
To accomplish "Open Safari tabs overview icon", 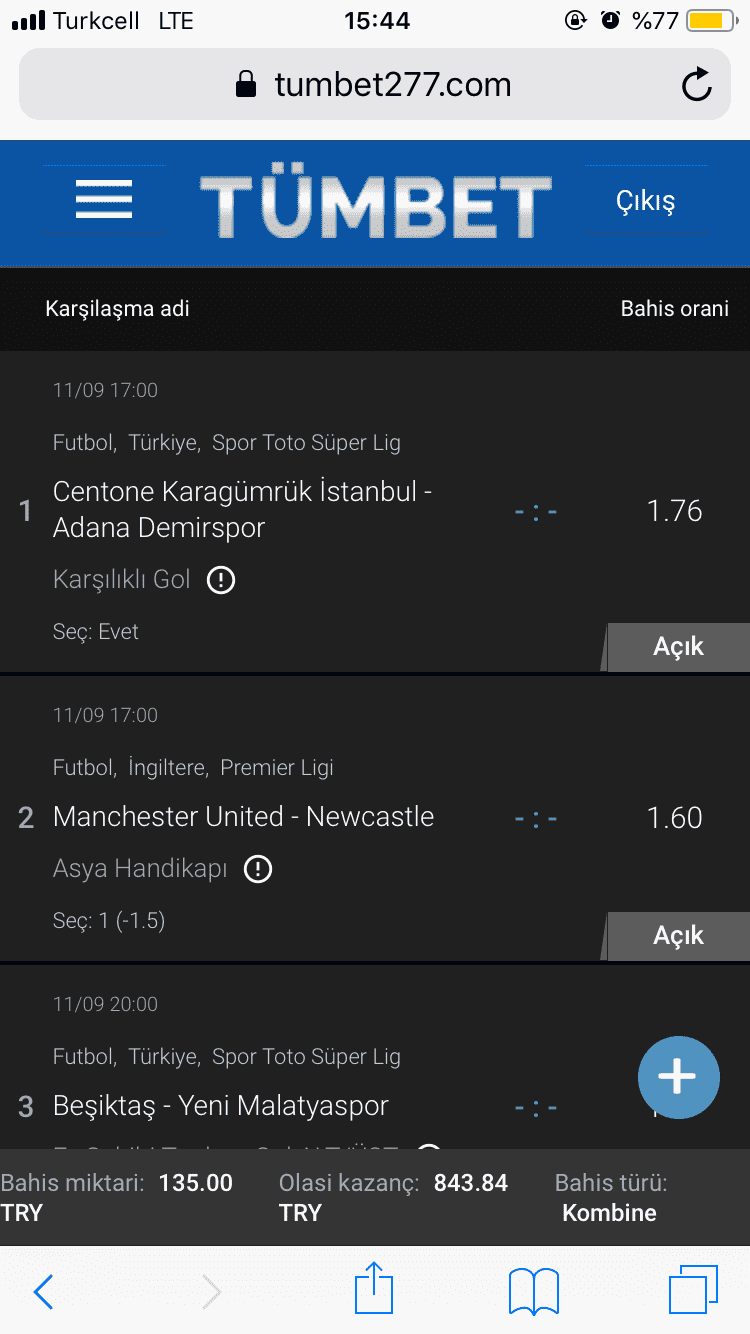I will click(x=693, y=1290).
